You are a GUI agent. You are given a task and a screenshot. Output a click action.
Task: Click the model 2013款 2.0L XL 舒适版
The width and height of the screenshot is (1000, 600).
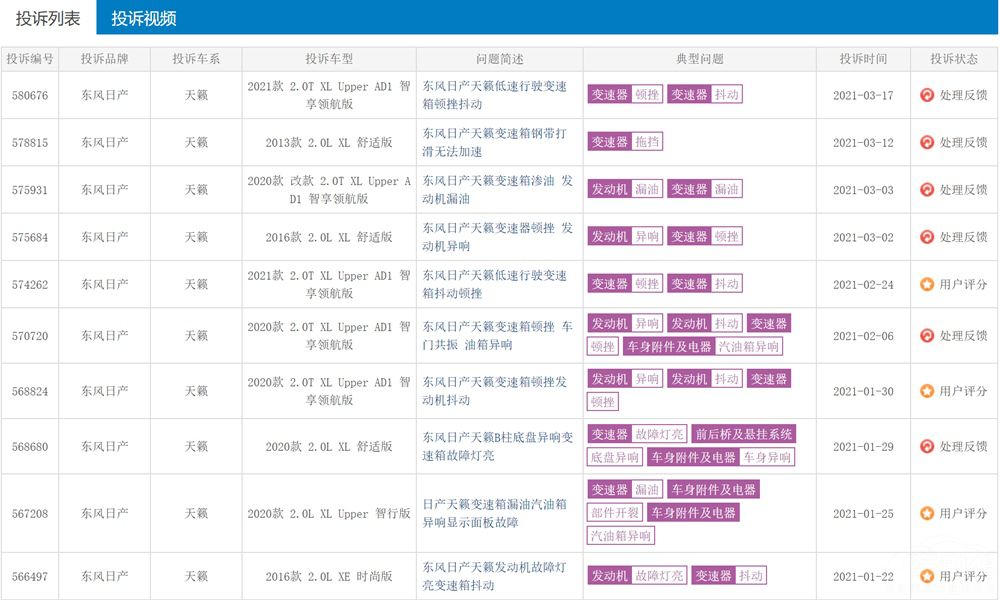(329, 142)
